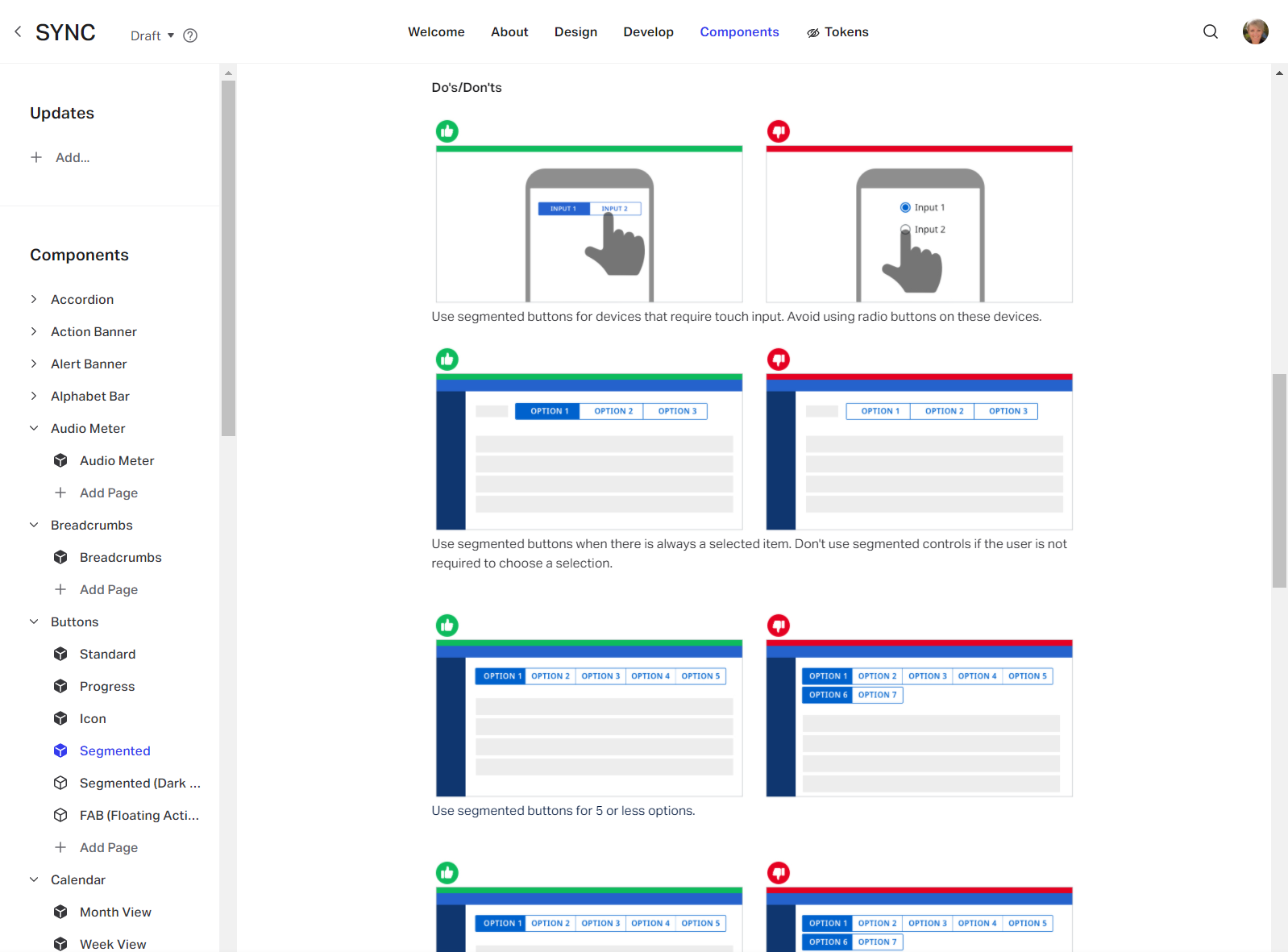Switch to the Design tab
The image size is (1288, 952).
(575, 31)
